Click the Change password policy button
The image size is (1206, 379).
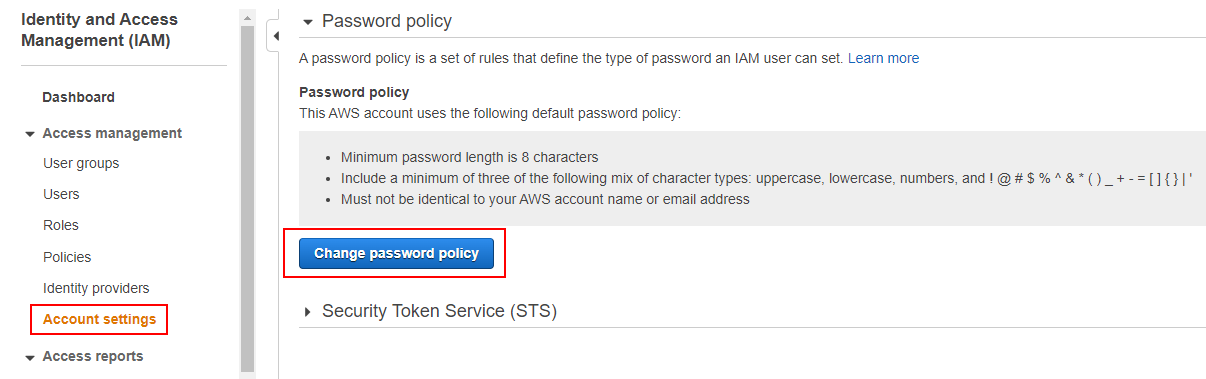pyautogui.click(x=396, y=254)
